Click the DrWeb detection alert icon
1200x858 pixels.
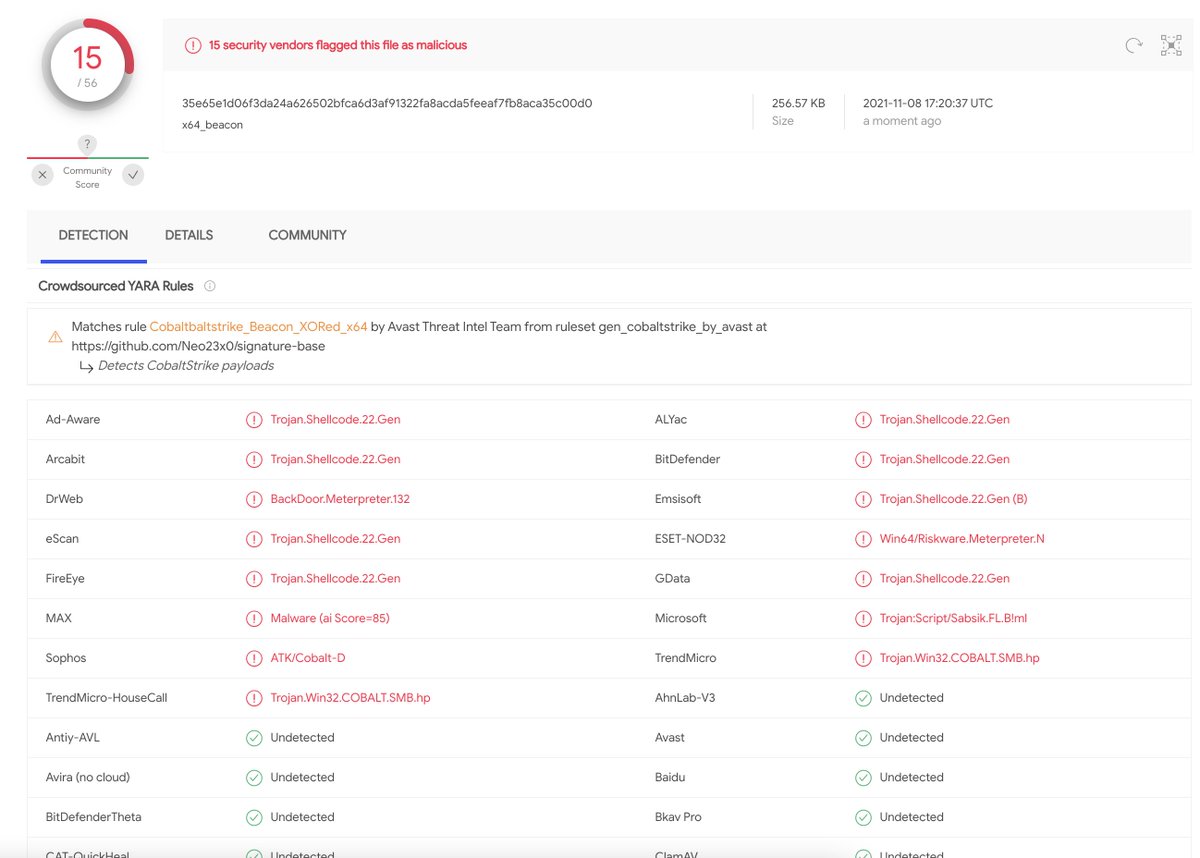pos(254,499)
